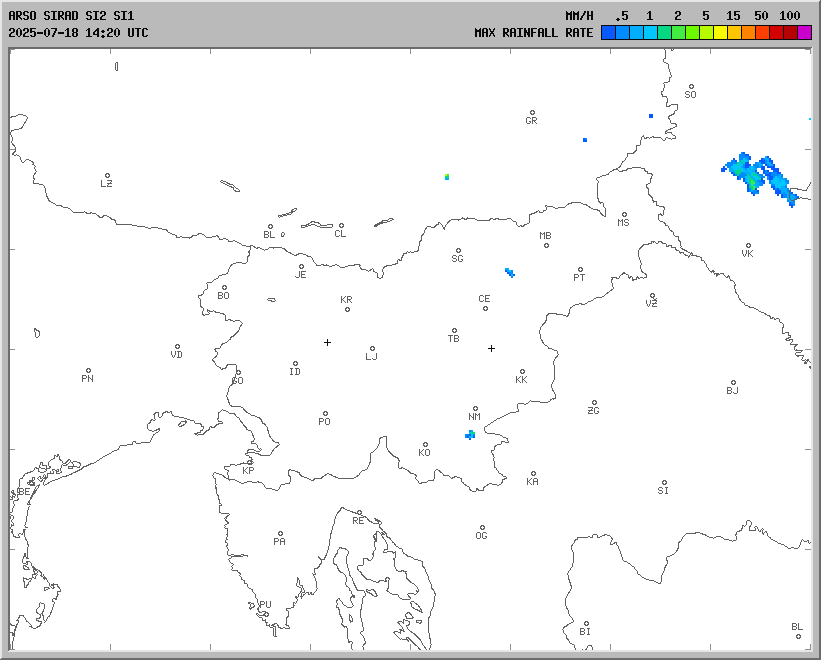This screenshot has width=821, height=660.
Task: Click the BJ station marker
Action: [733, 383]
